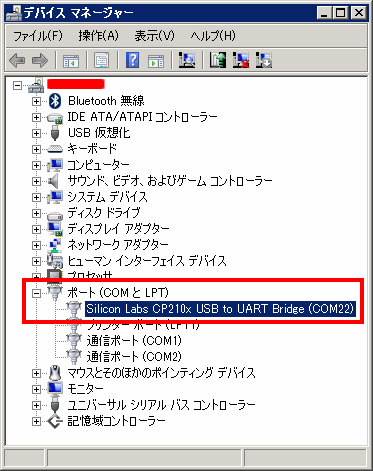373x471 pixels.
Task: Toggle the action pane toolbar icon
Action: 156,61
